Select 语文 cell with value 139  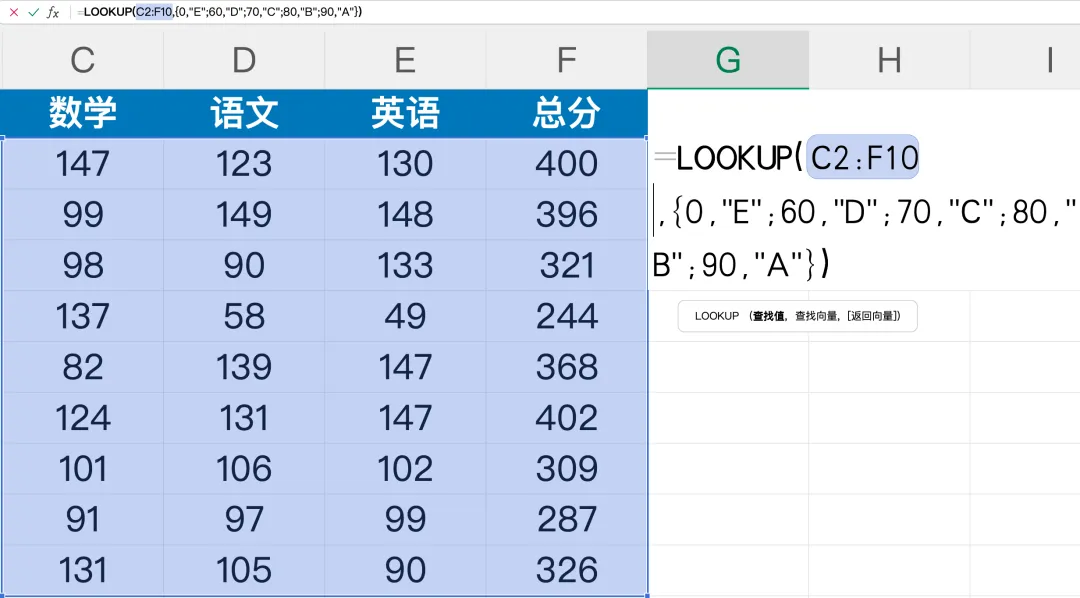point(244,367)
